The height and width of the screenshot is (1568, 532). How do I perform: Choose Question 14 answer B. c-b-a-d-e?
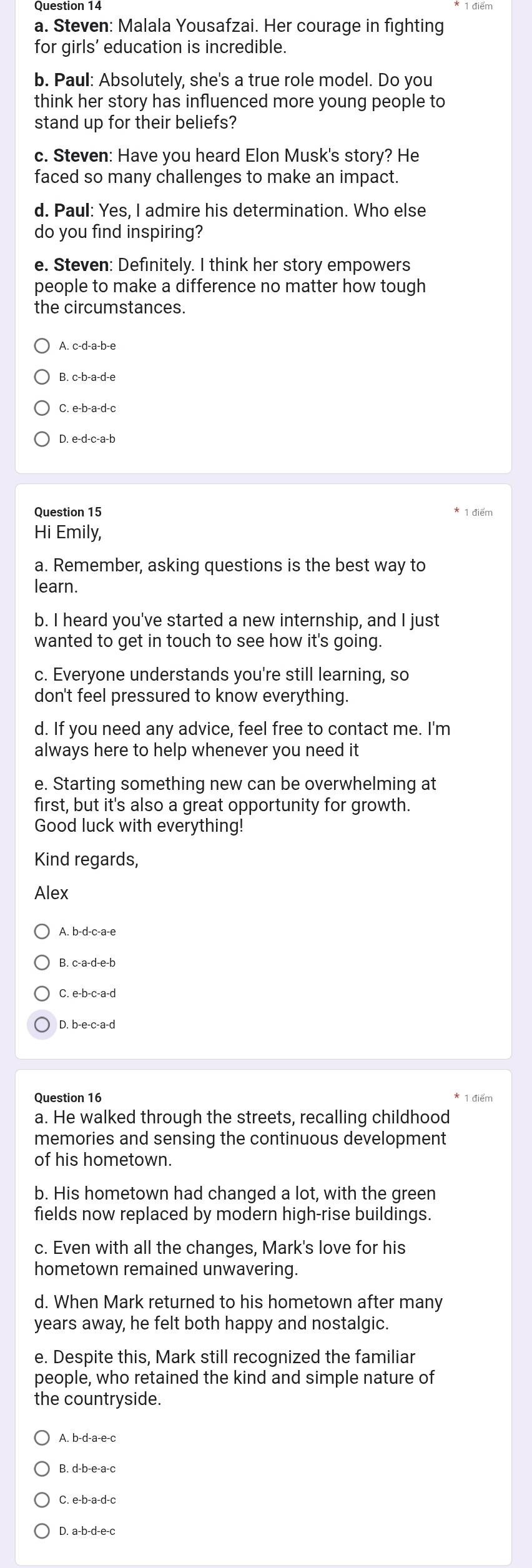point(42,377)
